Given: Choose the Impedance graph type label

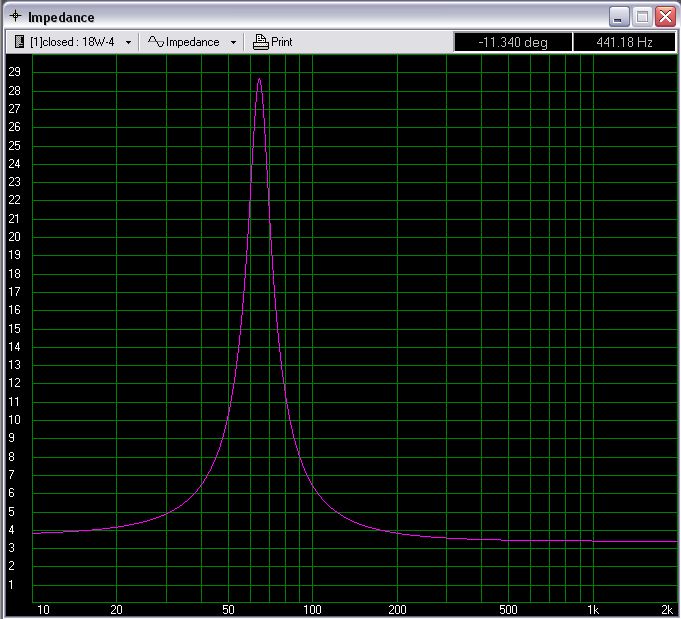Looking at the screenshot, I should click(192, 42).
